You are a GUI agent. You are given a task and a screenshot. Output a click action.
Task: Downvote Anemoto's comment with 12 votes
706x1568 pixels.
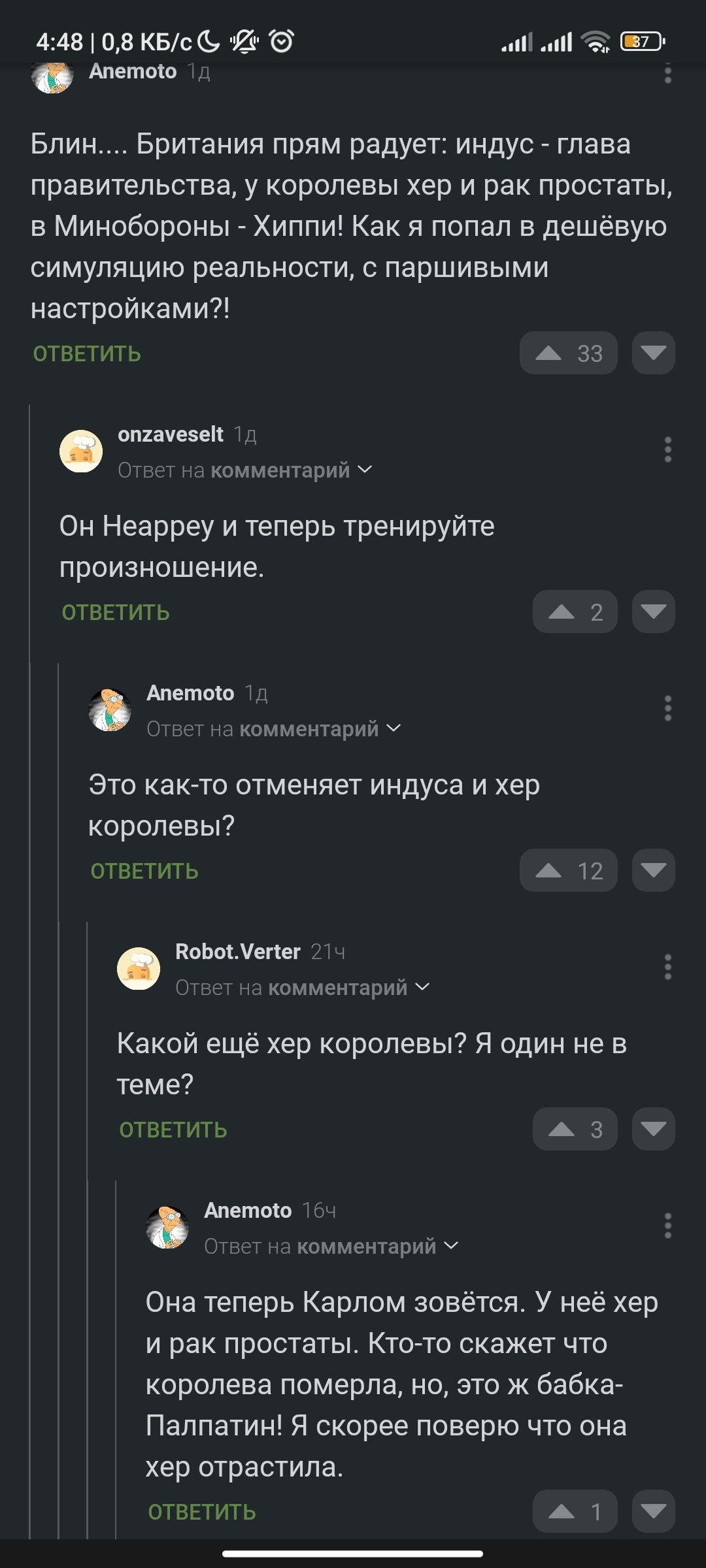pyautogui.click(x=653, y=871)
